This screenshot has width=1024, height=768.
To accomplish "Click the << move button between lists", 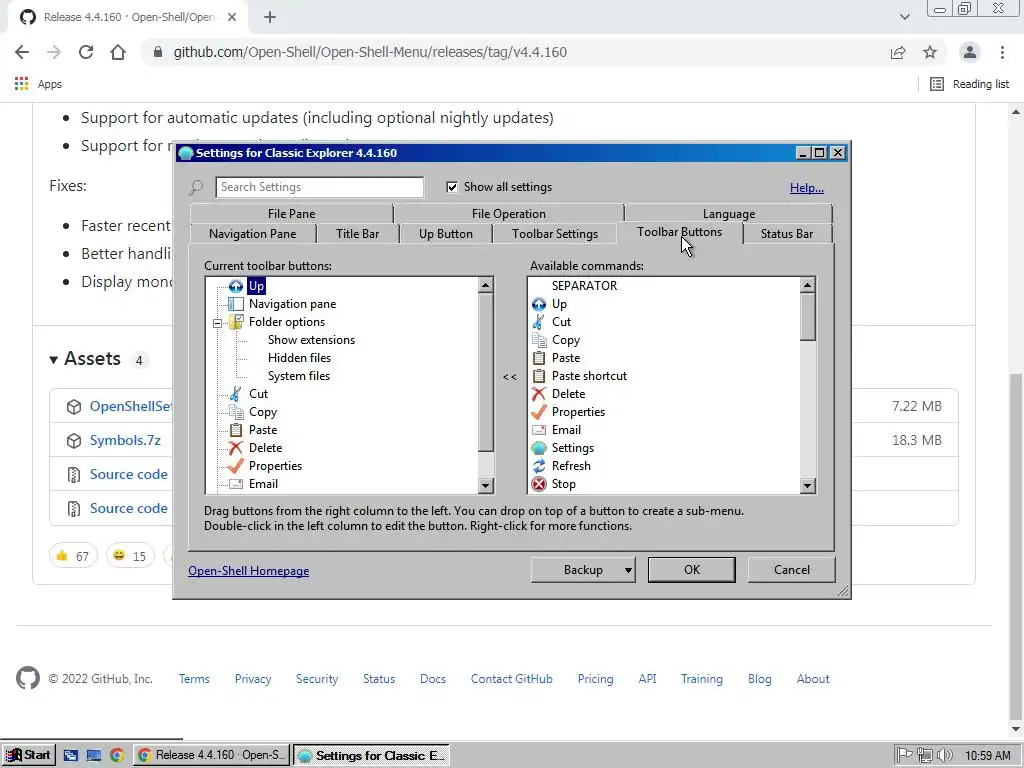I will point(510,377).
